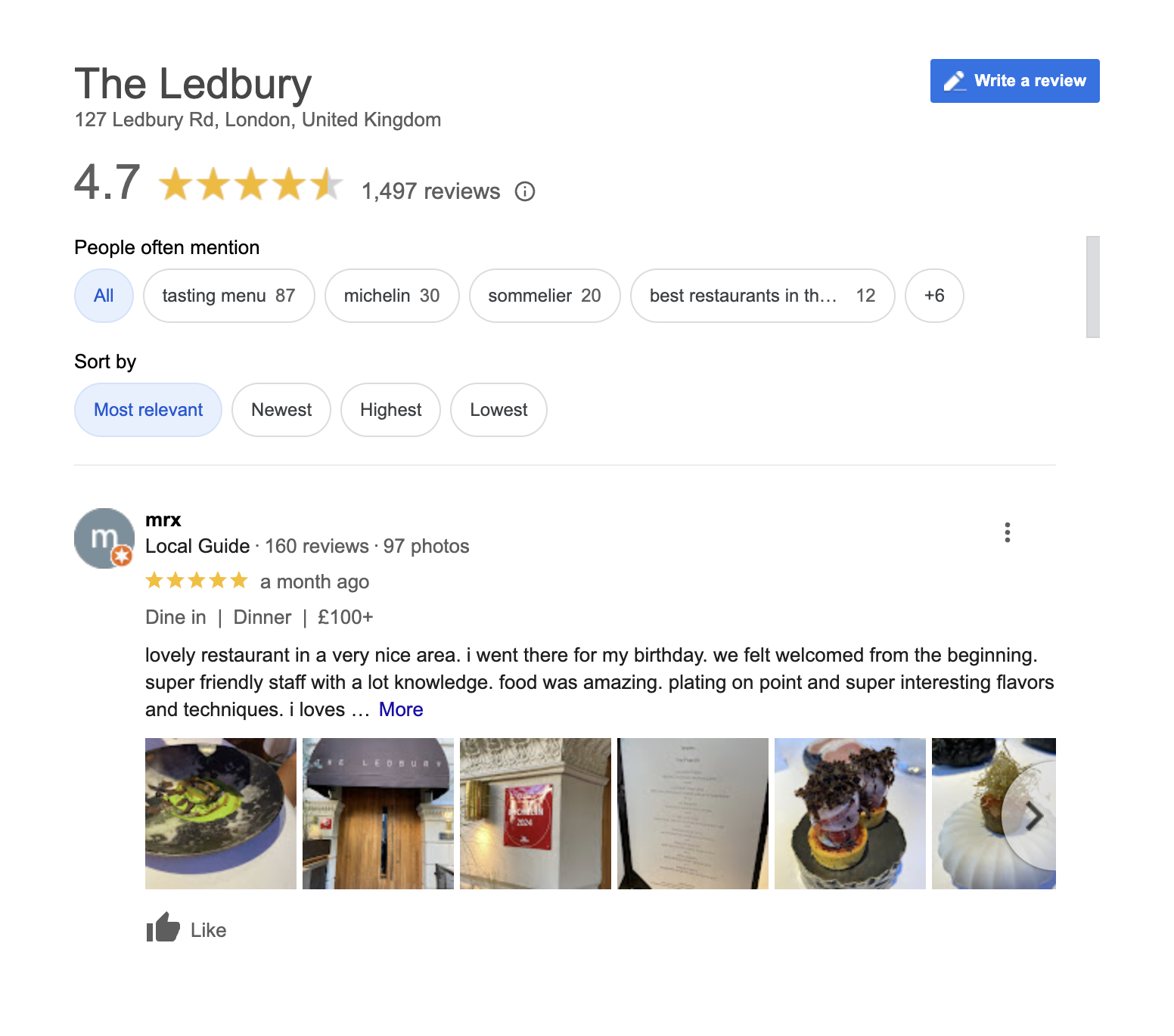Show next photos with right chevron arrow
This screenshot has width=1174, height=1036.
pos(1032,816)
